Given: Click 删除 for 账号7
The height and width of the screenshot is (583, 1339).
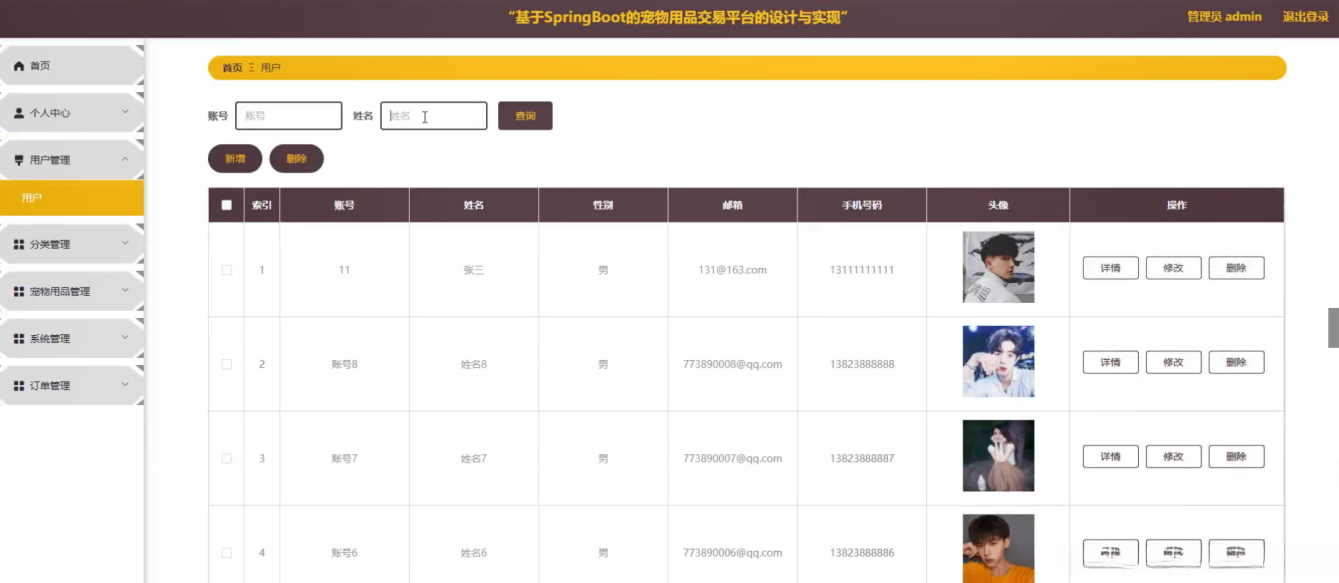Looking at the screenshot, I should coord(1236,457).
